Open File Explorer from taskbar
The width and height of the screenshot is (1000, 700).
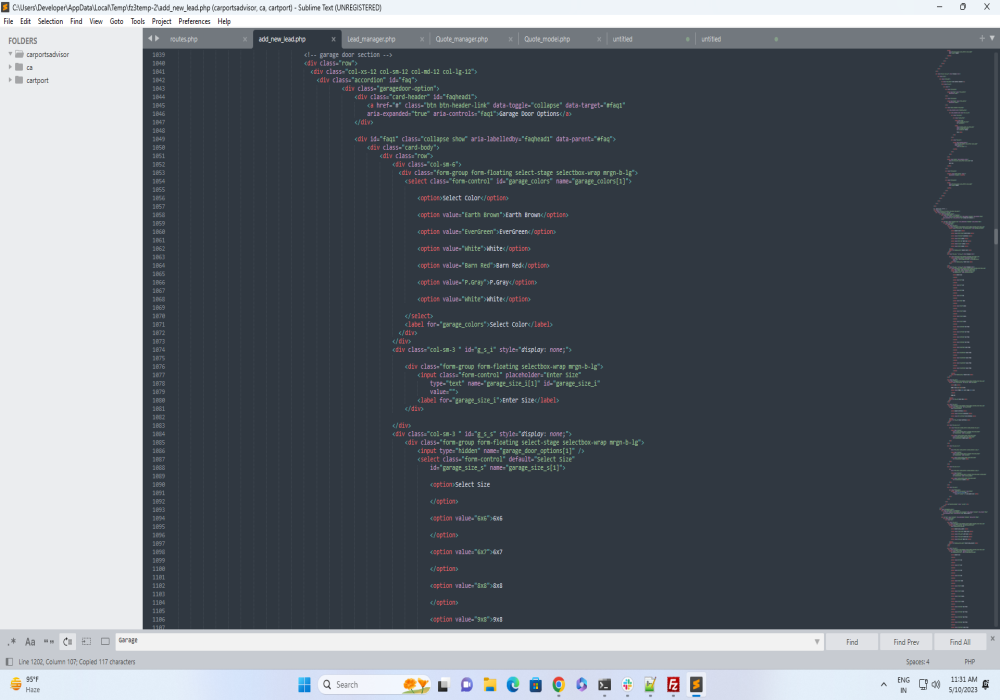coord(490,685)
